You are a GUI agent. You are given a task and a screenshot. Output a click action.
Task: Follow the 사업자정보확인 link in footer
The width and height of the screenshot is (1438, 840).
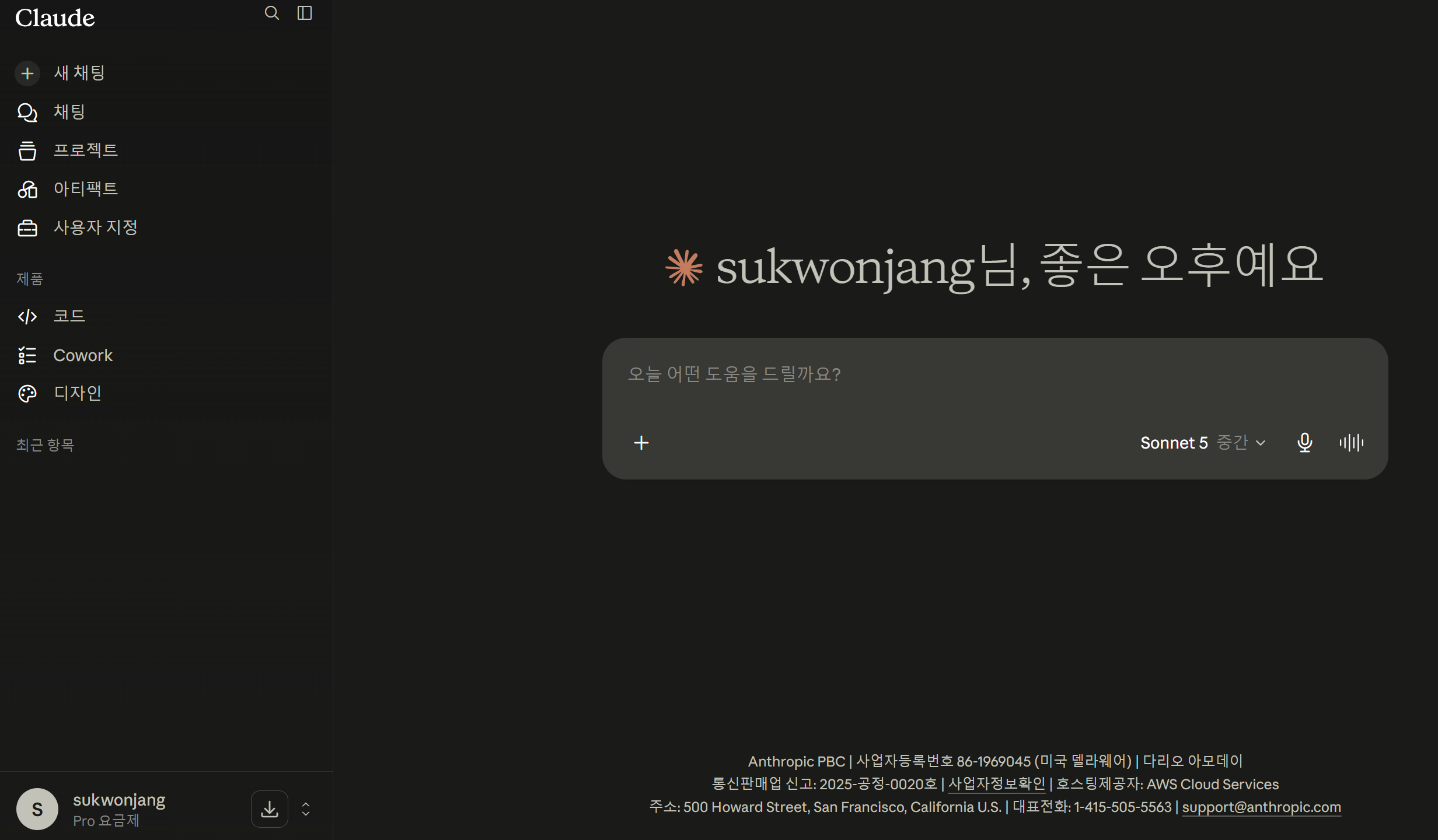pyautogui.click(x=997, y=784)
